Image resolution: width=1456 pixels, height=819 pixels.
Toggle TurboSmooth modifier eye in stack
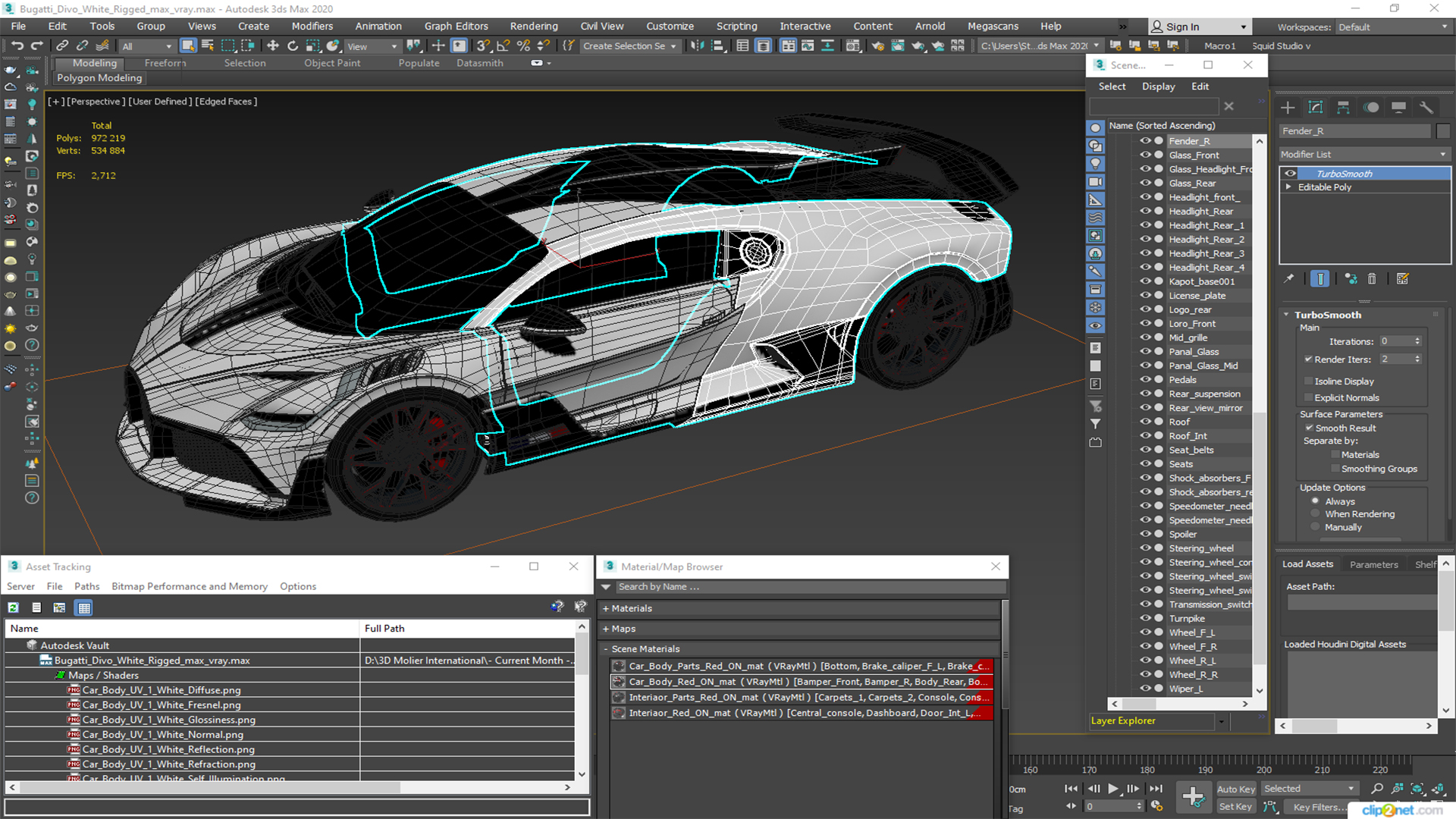1290,174
